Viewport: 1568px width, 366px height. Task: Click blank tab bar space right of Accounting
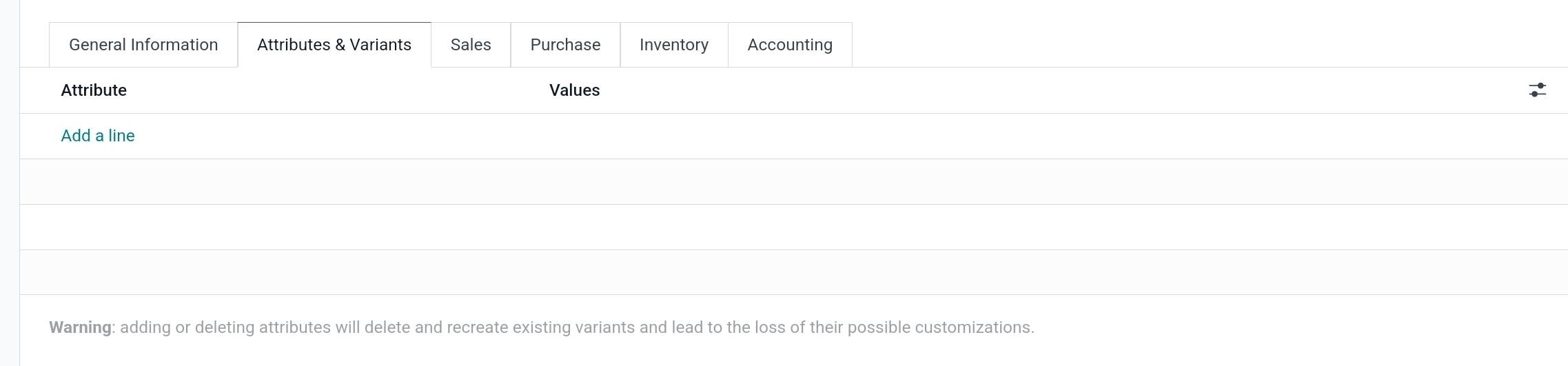[1172, 45]
